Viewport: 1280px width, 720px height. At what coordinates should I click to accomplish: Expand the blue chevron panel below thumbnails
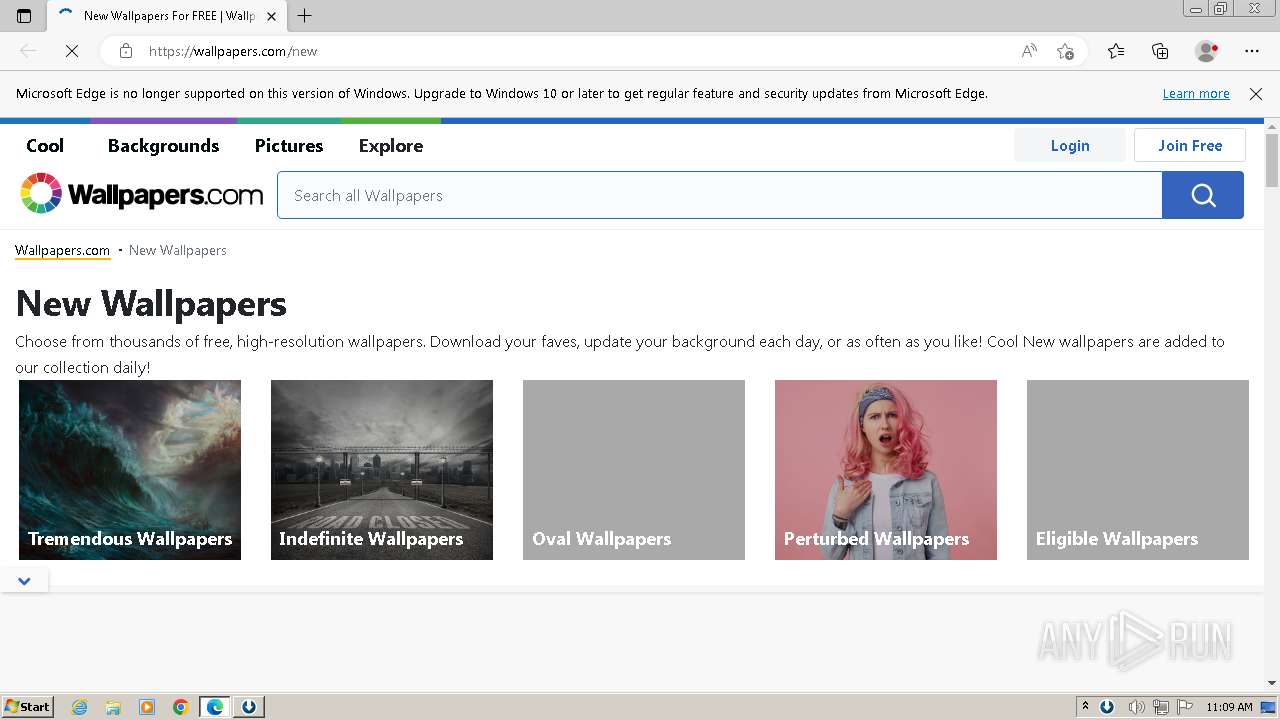(24, 580)
